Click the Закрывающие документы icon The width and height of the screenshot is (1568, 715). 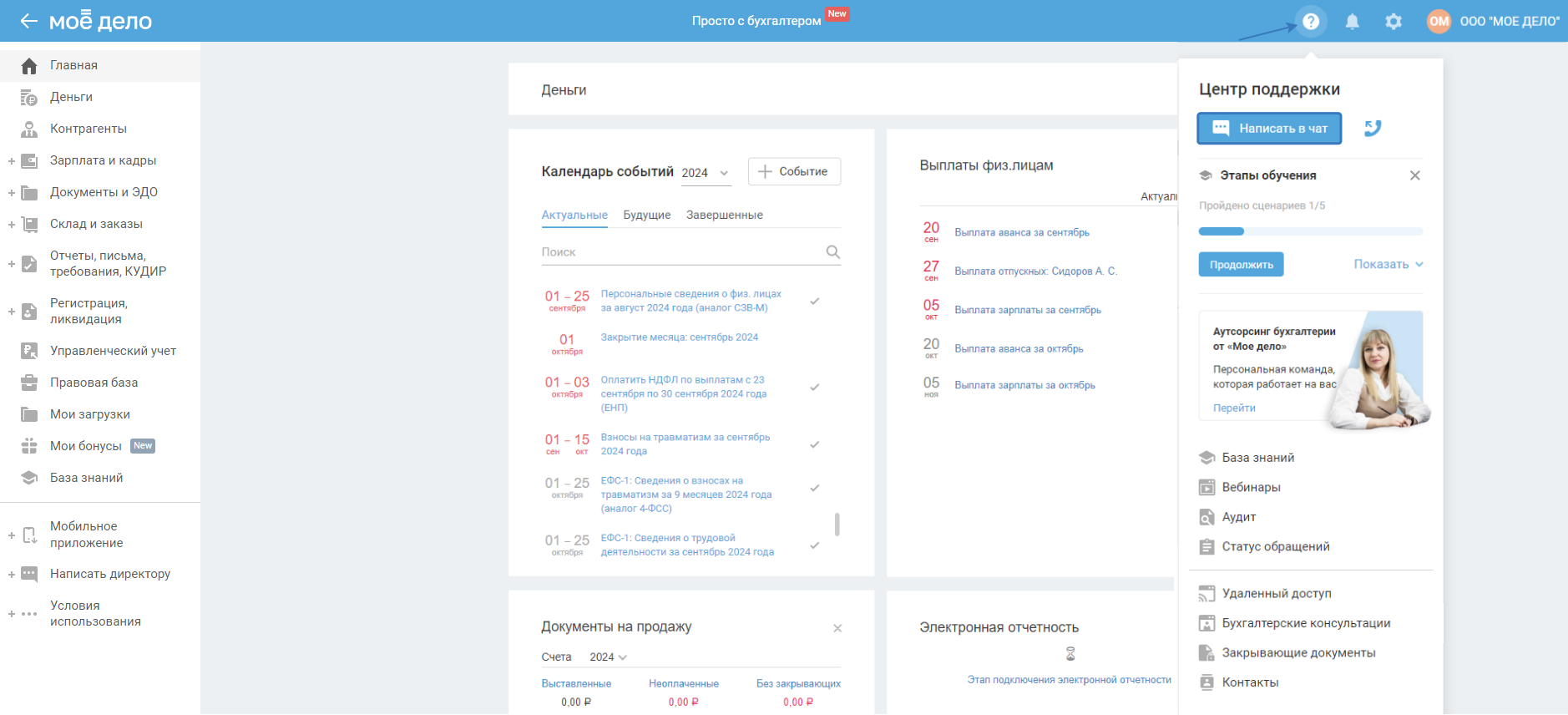pos(1206,652)
